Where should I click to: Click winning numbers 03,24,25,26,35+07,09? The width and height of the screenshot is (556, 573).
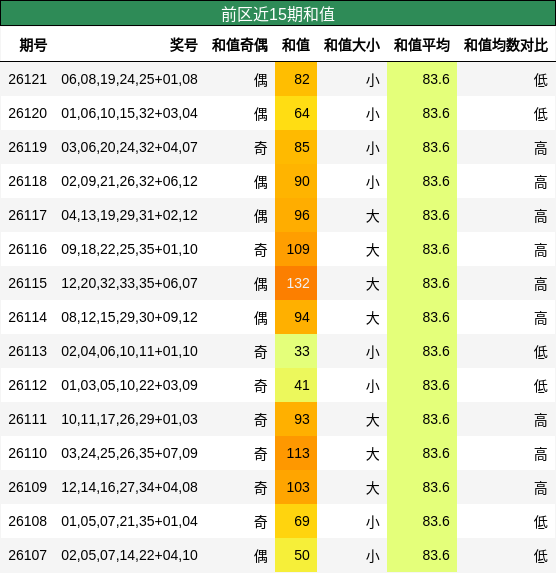pyautogui.click(x=129, y=453)
